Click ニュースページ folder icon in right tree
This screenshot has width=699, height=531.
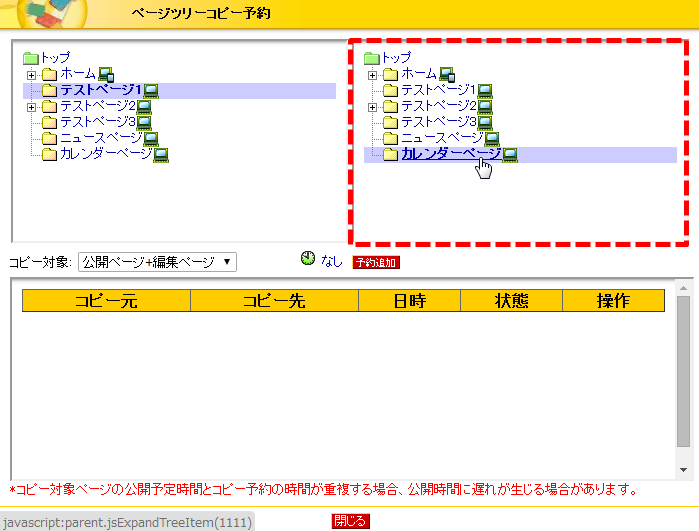tap(391, 139)
